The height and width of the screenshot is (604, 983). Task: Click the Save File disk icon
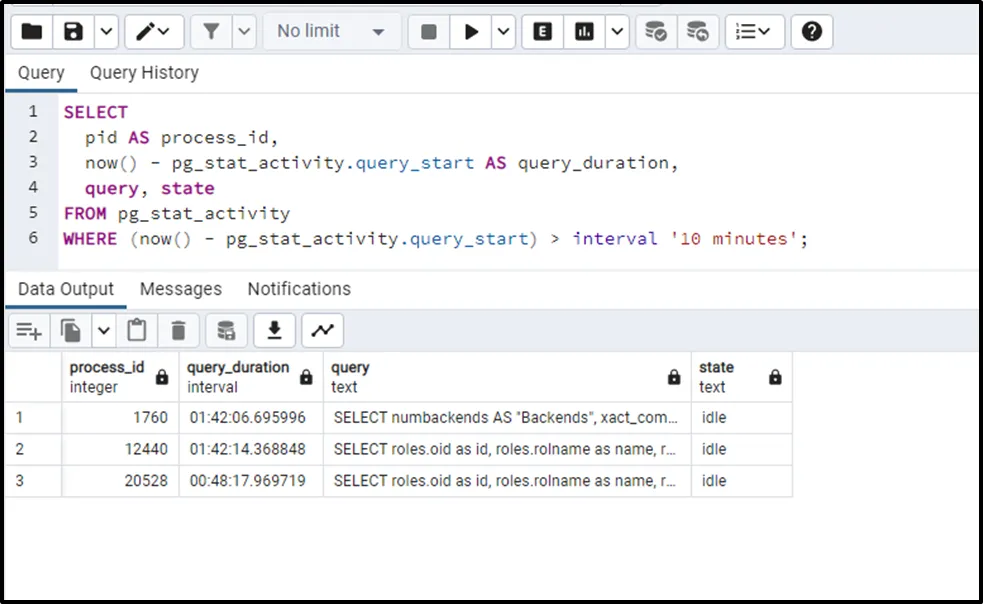pos(73,32)
